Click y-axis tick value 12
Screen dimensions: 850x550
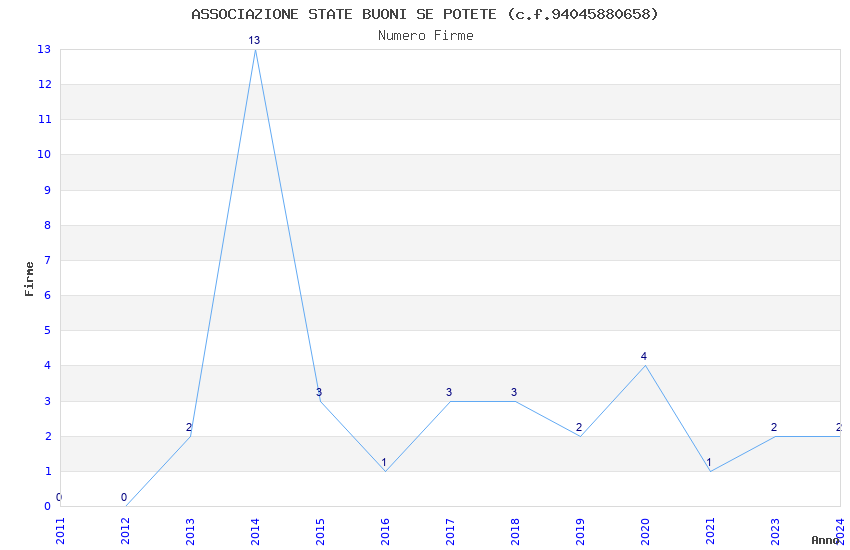point(44,85)
